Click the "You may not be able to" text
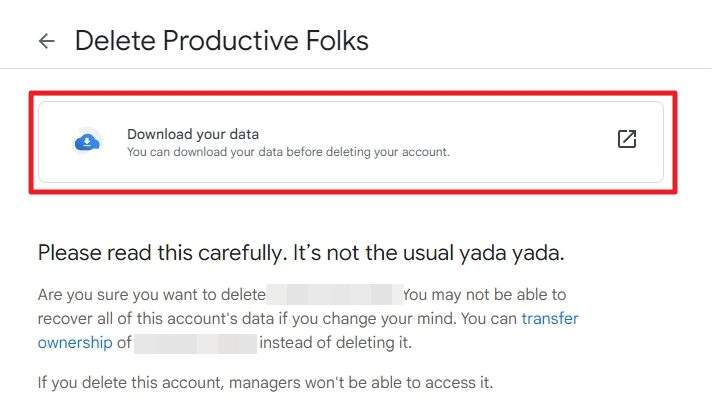The width and height of the screenshot is (712, 411). tap(485, 295)
